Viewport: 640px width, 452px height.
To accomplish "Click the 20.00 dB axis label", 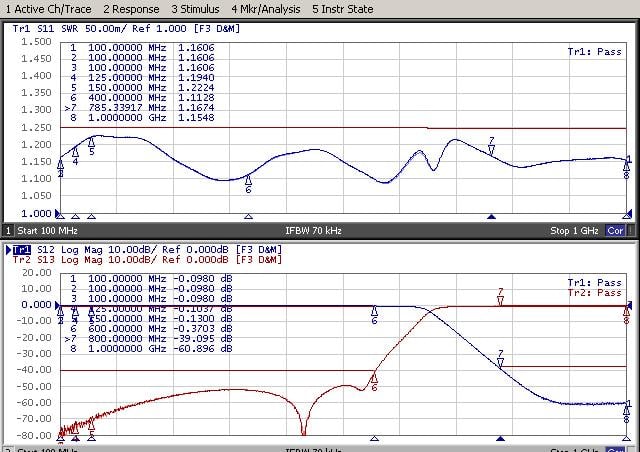I will tap(37, 272).
